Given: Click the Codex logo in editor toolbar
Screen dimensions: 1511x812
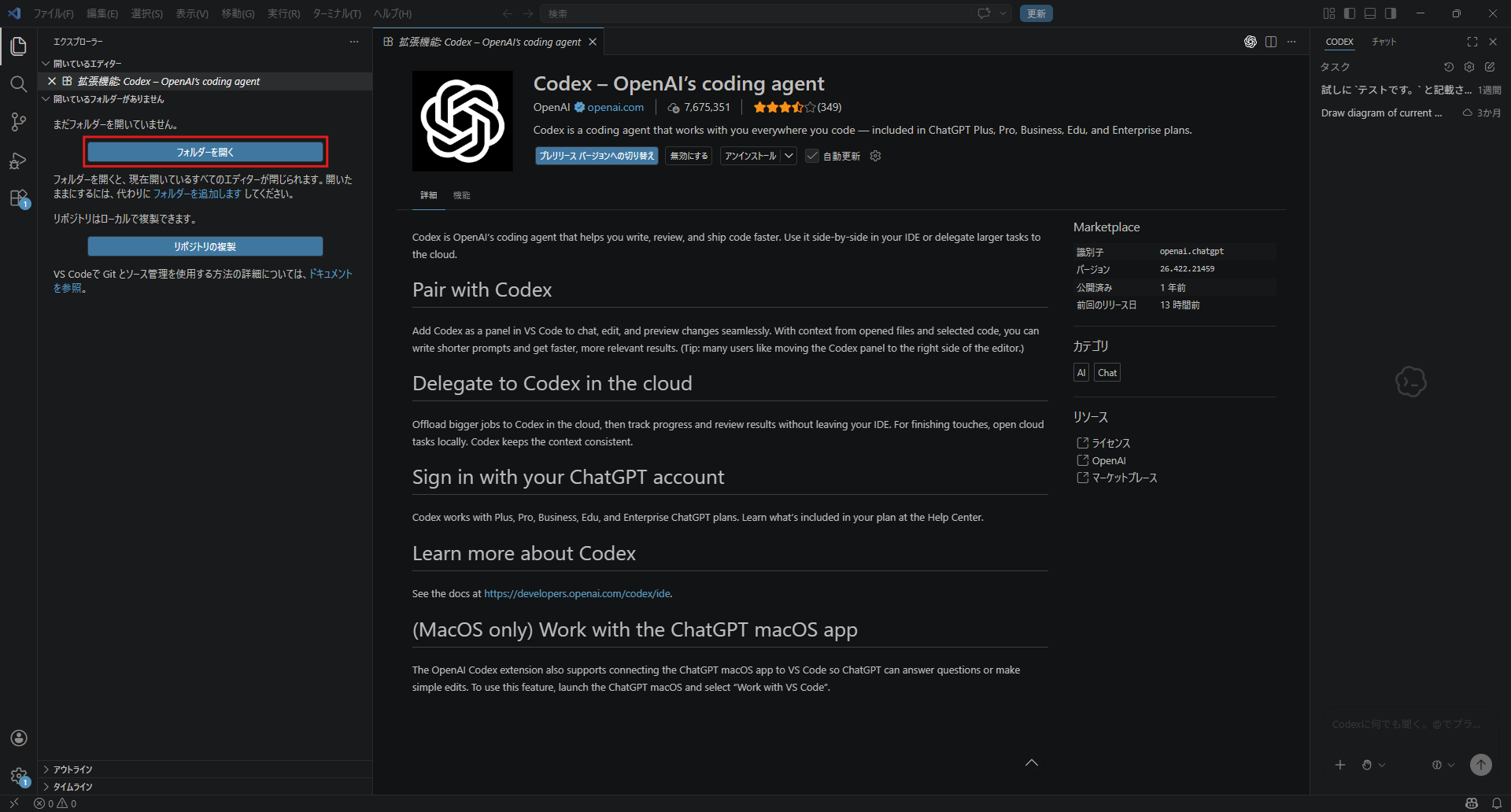Looking at the screenshot, I should click(1250, 42).
